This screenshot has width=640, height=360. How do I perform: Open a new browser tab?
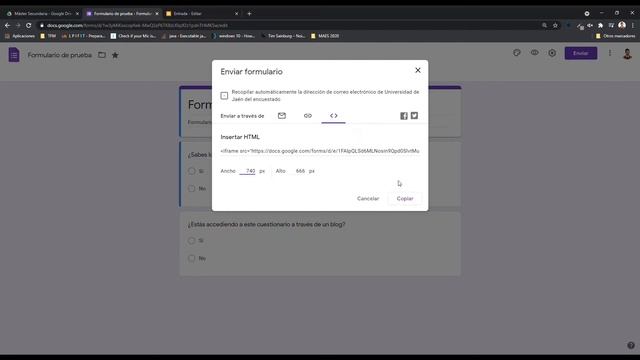point(249,13)
